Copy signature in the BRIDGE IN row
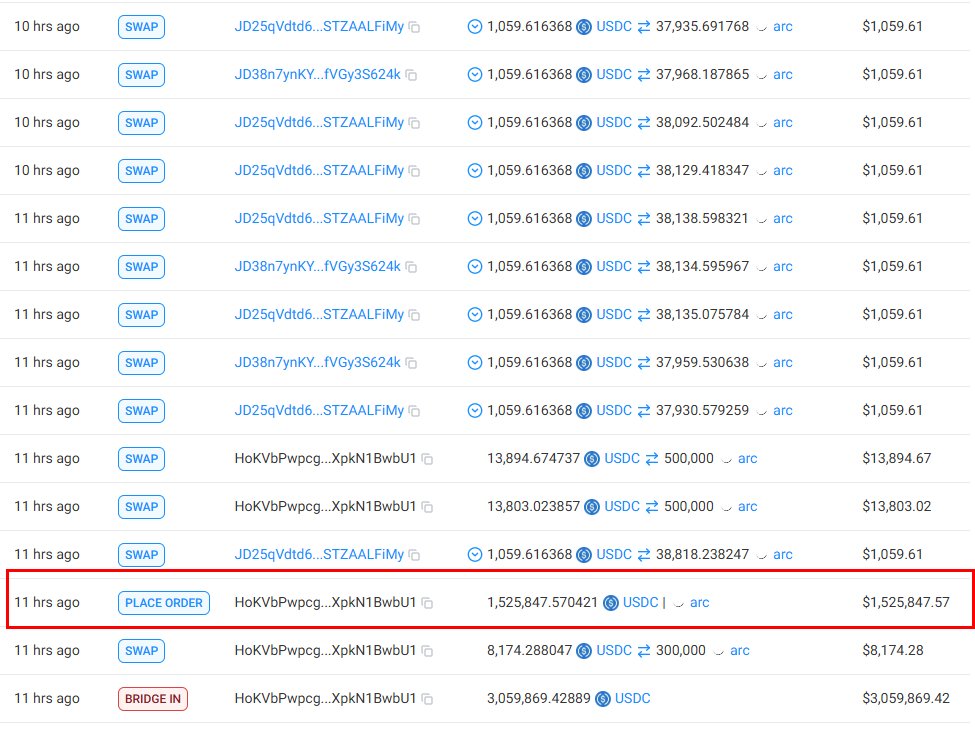975x733 pixels. click(x=427, y=699)
